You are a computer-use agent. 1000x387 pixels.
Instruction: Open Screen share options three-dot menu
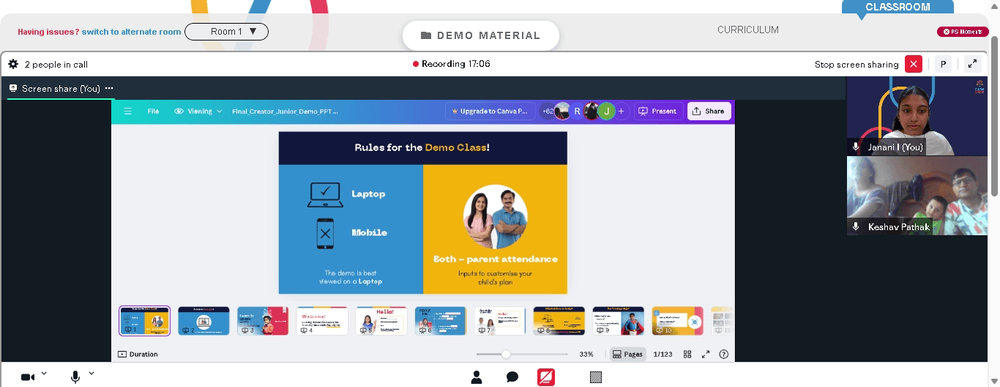point(109,89)
